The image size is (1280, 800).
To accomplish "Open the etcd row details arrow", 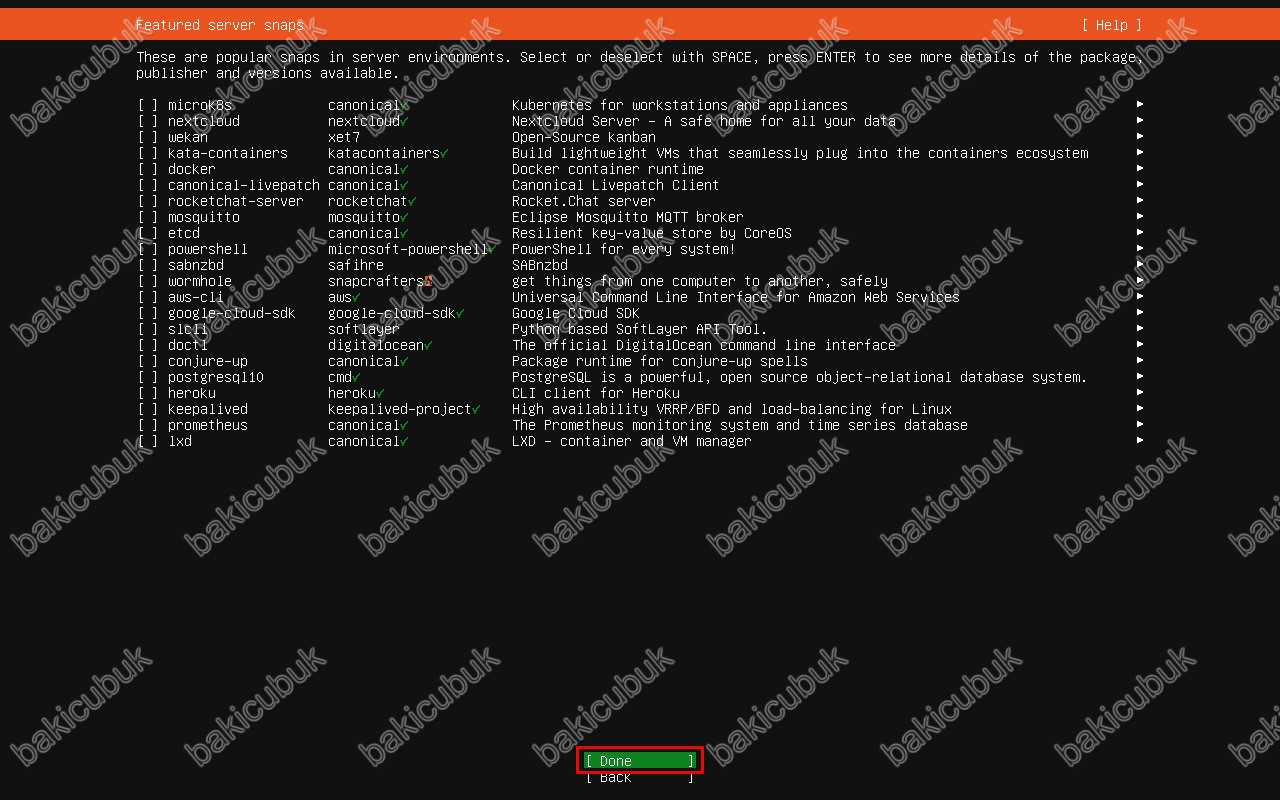I will click(1140, 233).
